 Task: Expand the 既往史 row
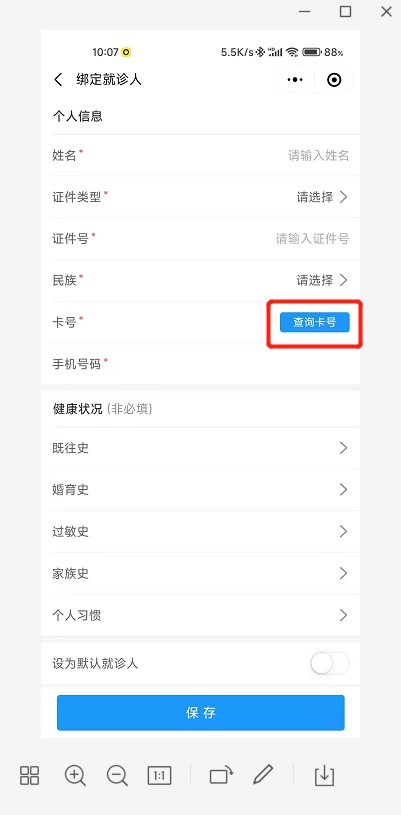(200, 448)
